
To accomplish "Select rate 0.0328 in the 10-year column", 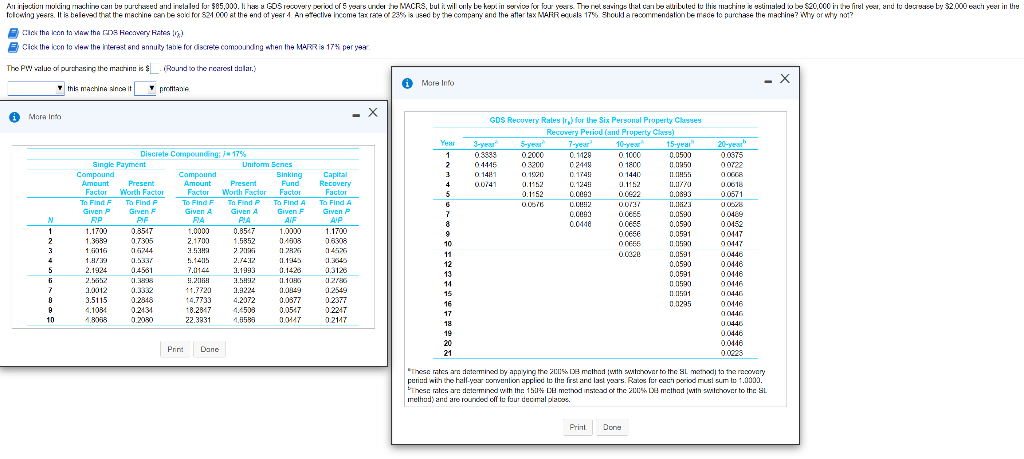I will (x=630, y=253).
